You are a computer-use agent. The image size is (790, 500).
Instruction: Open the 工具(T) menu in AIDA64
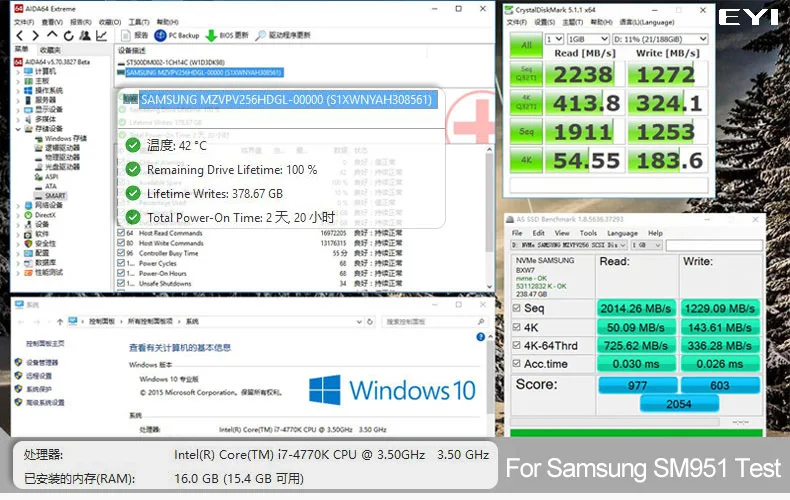point(139,22)
